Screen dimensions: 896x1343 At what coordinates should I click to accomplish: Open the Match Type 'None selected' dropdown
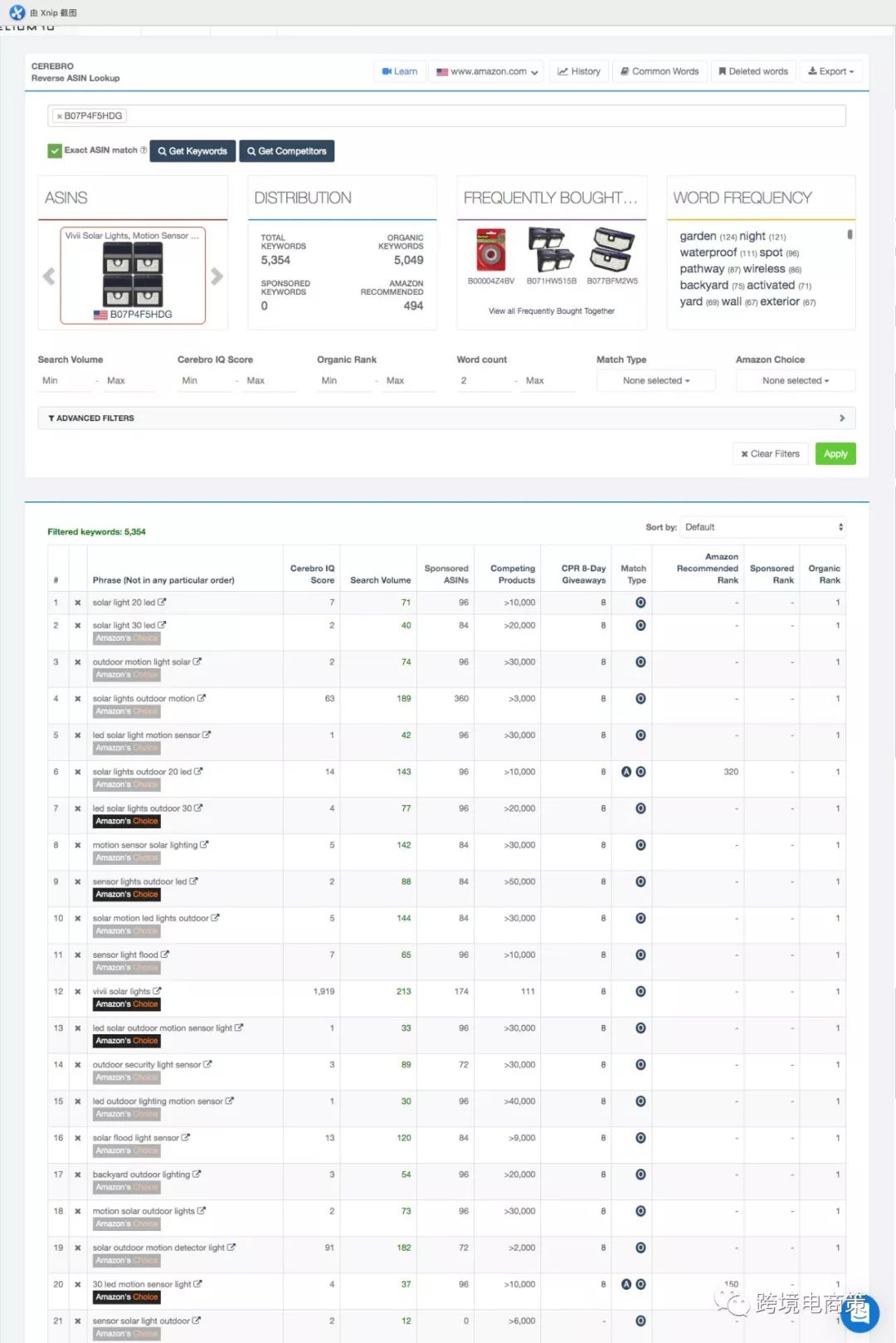pyautogui.click(x=656, y=380)
